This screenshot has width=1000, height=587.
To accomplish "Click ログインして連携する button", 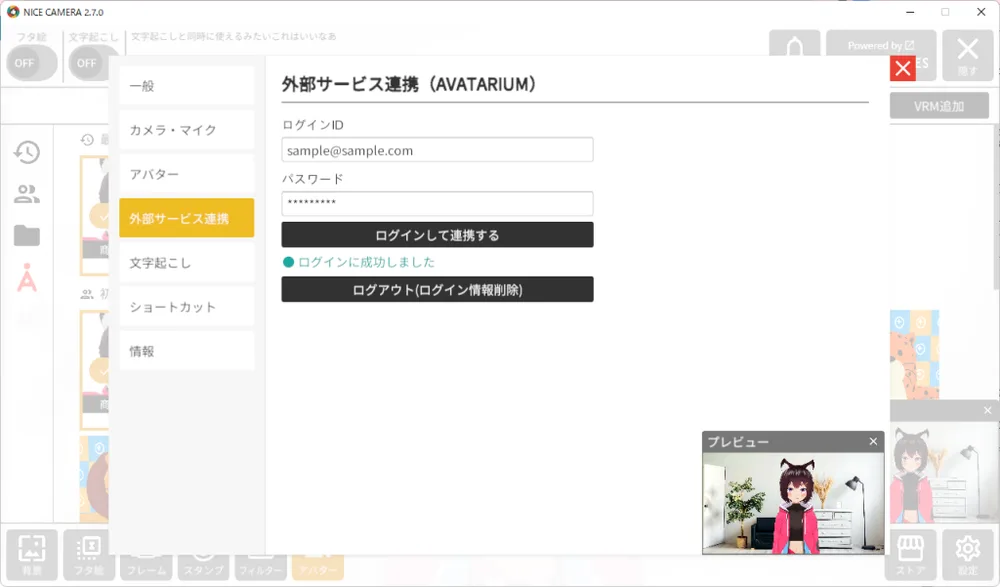I will click(x=438, y=235).
